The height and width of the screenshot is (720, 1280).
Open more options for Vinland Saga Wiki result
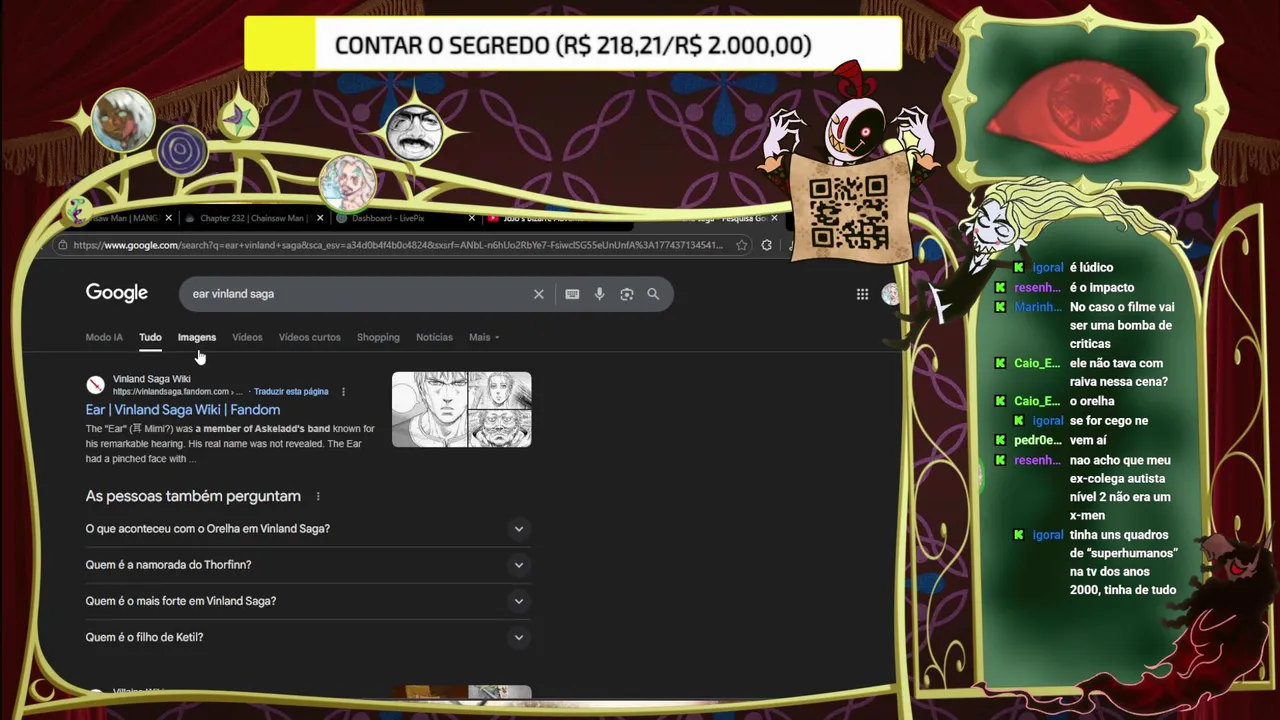pyautogui.click(x=343, y=392)
